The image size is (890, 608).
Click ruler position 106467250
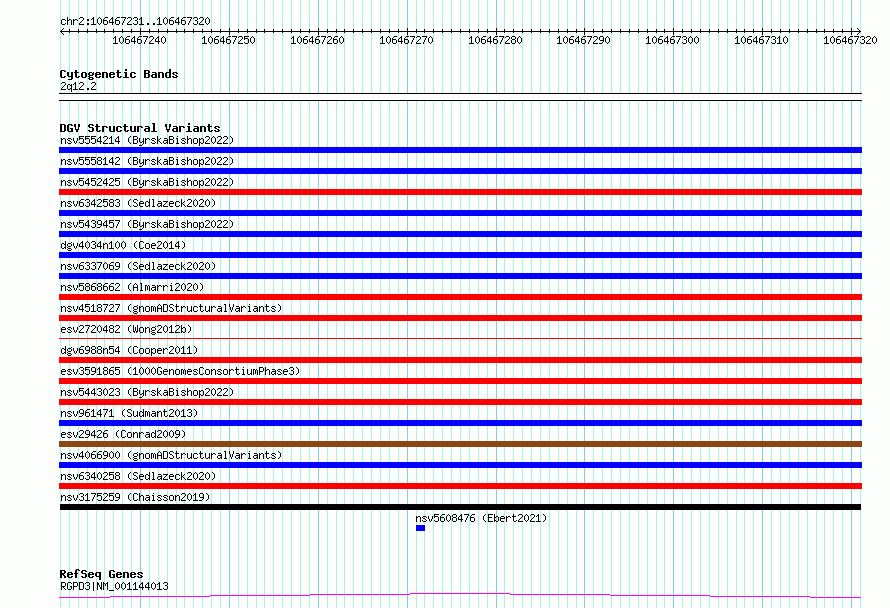[x=228, y=40]
